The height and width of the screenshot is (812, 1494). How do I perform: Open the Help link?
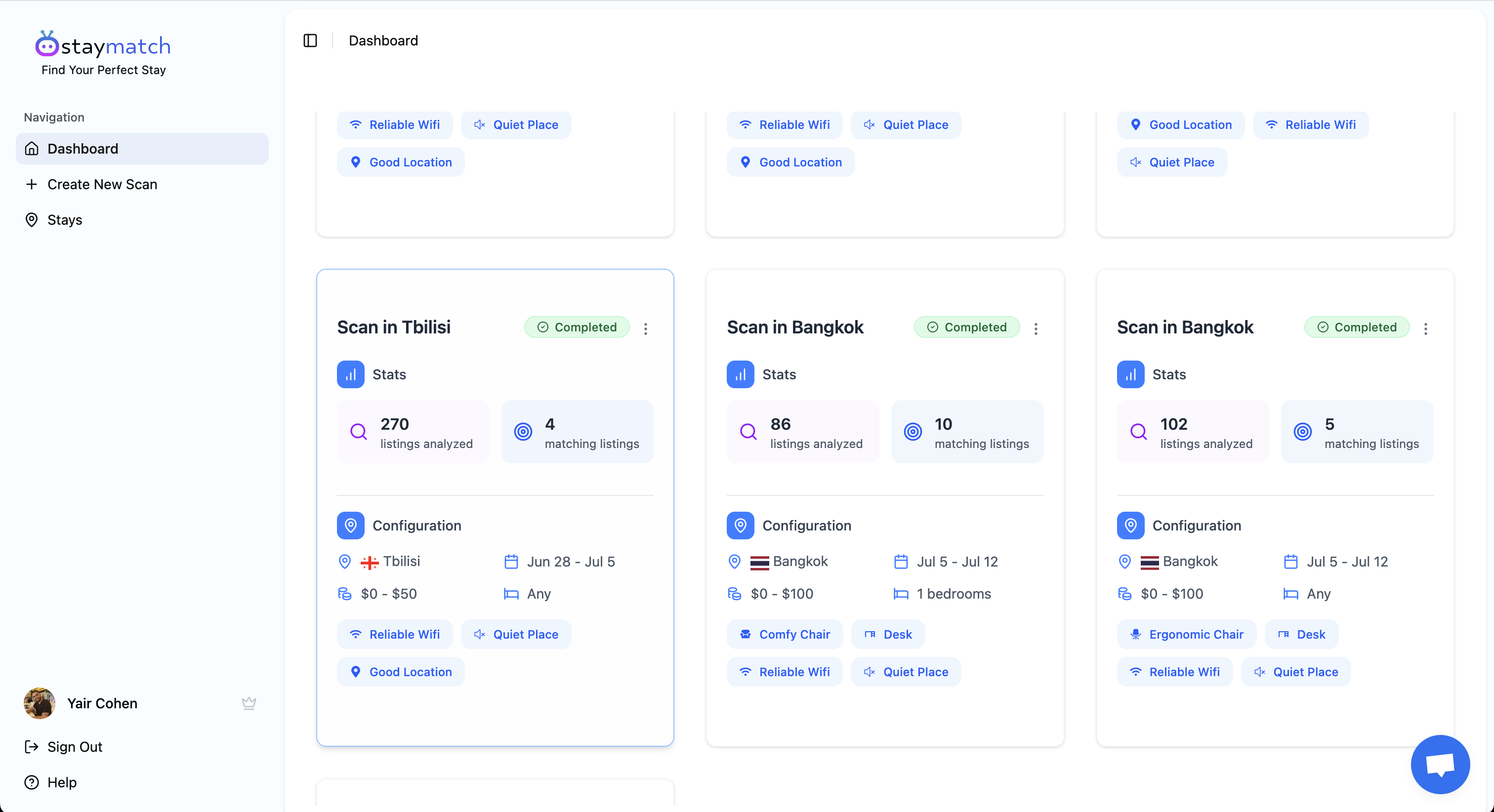pos(50,782)
